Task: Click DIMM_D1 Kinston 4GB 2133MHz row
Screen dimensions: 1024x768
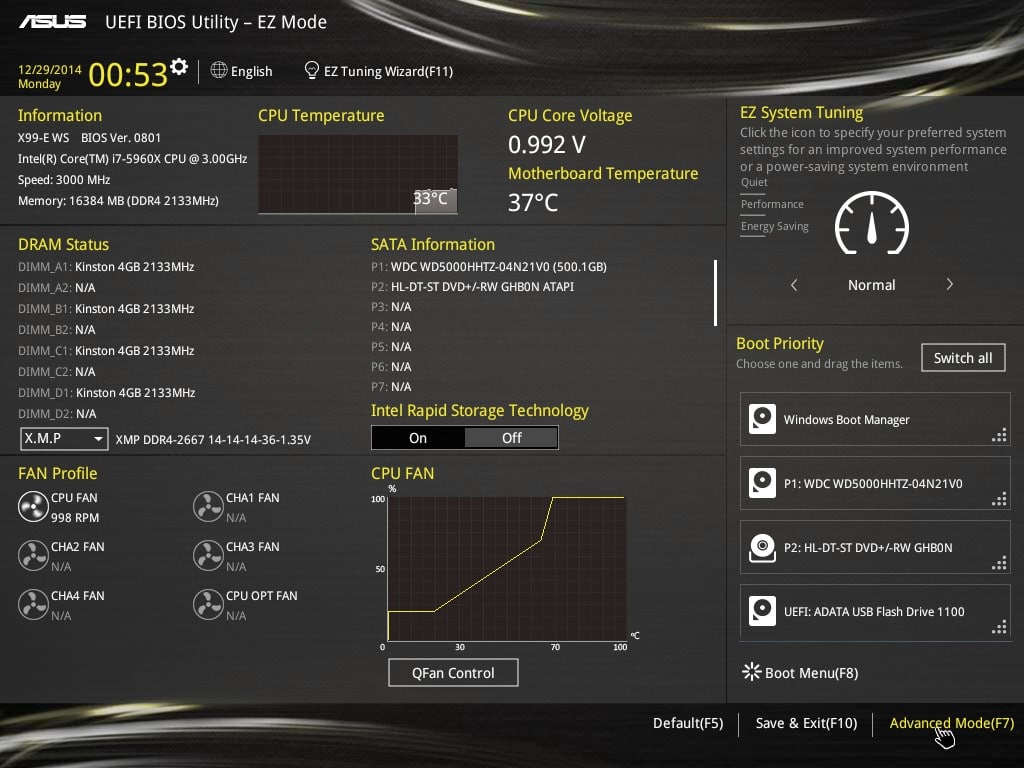Action: tap(106, 392)
